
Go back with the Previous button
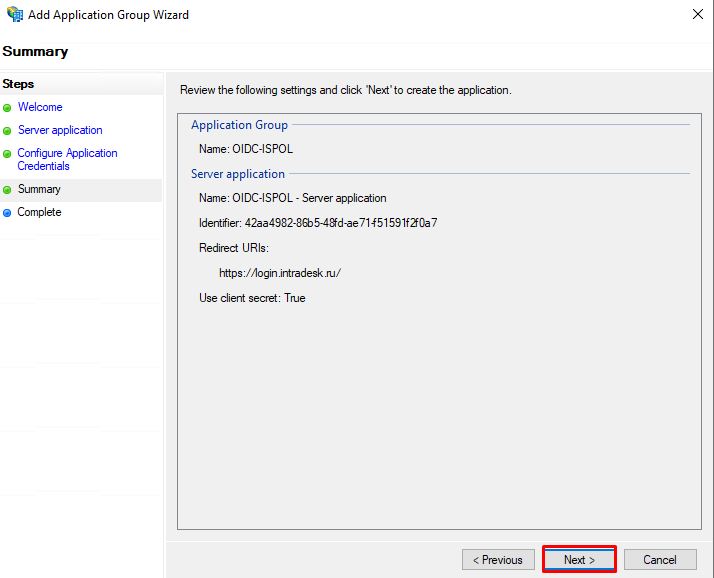[498, 559]
